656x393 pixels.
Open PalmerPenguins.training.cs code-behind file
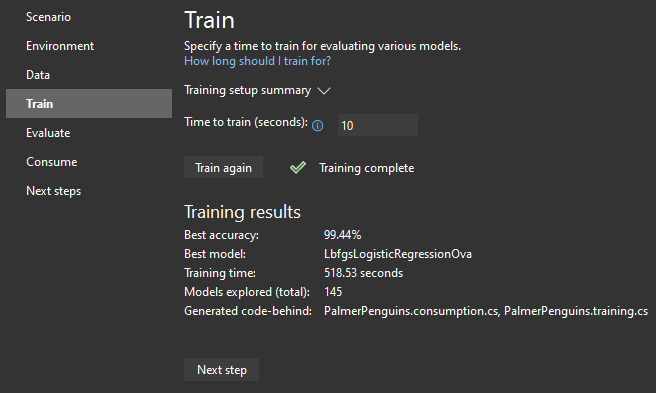[576, 311]
